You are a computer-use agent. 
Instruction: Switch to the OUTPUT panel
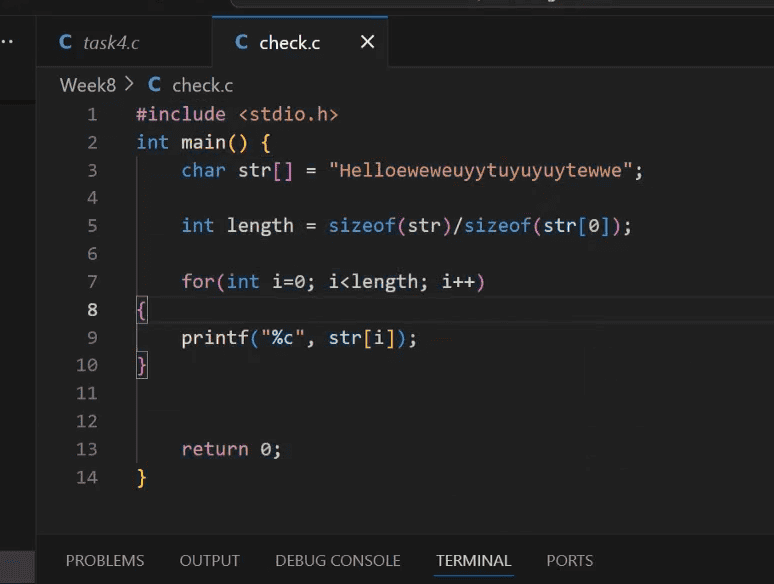[209, 561]
